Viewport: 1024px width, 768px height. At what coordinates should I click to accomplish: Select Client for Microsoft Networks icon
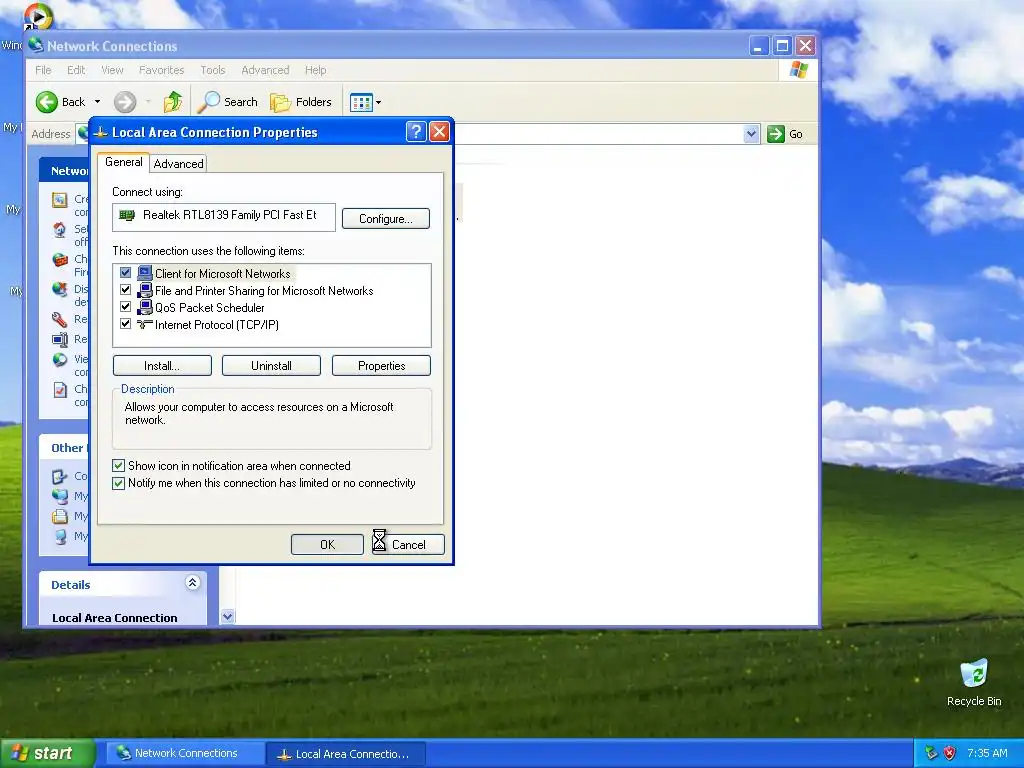(145, 273)
